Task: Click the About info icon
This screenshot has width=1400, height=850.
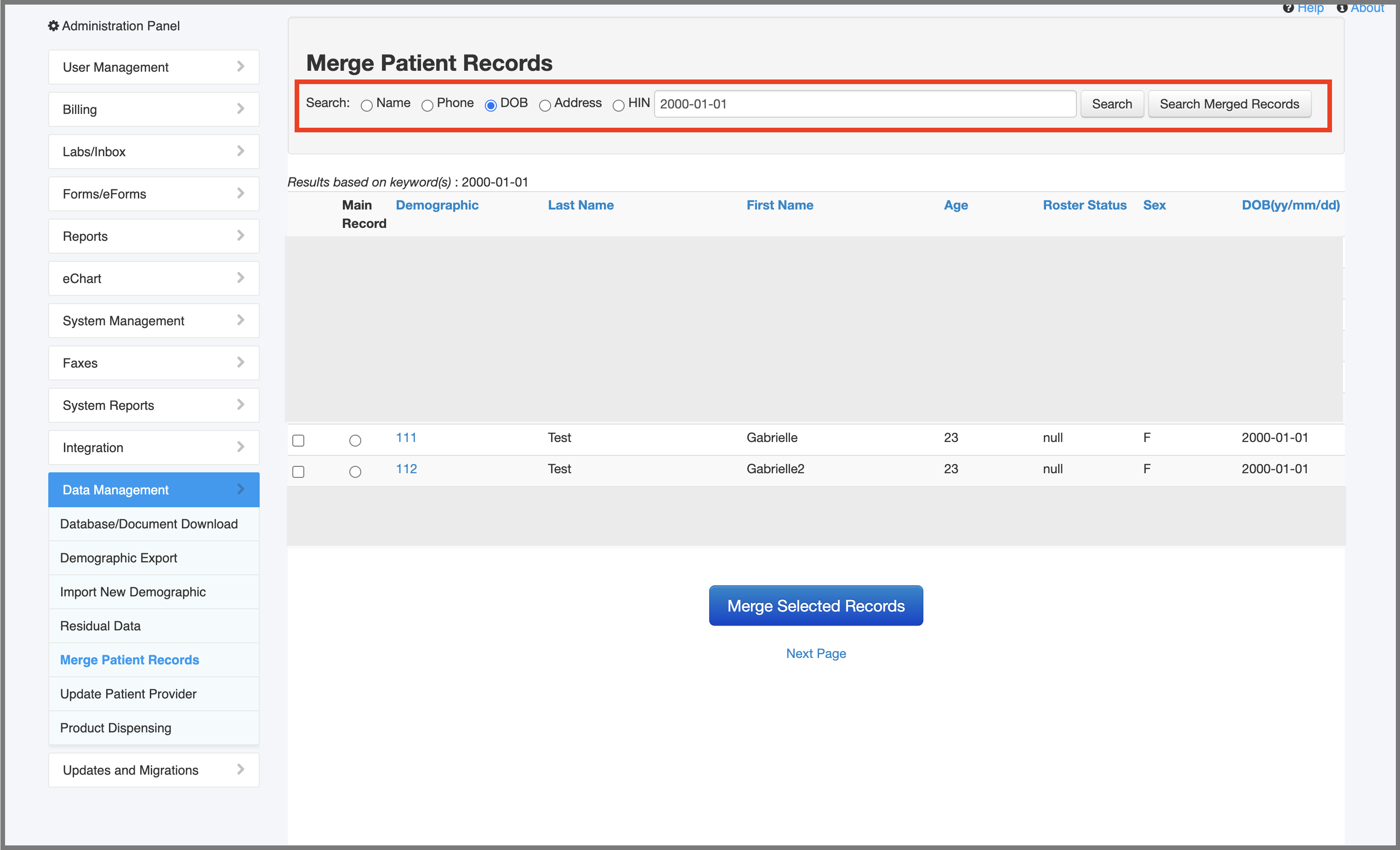Action: [1342, 8]
